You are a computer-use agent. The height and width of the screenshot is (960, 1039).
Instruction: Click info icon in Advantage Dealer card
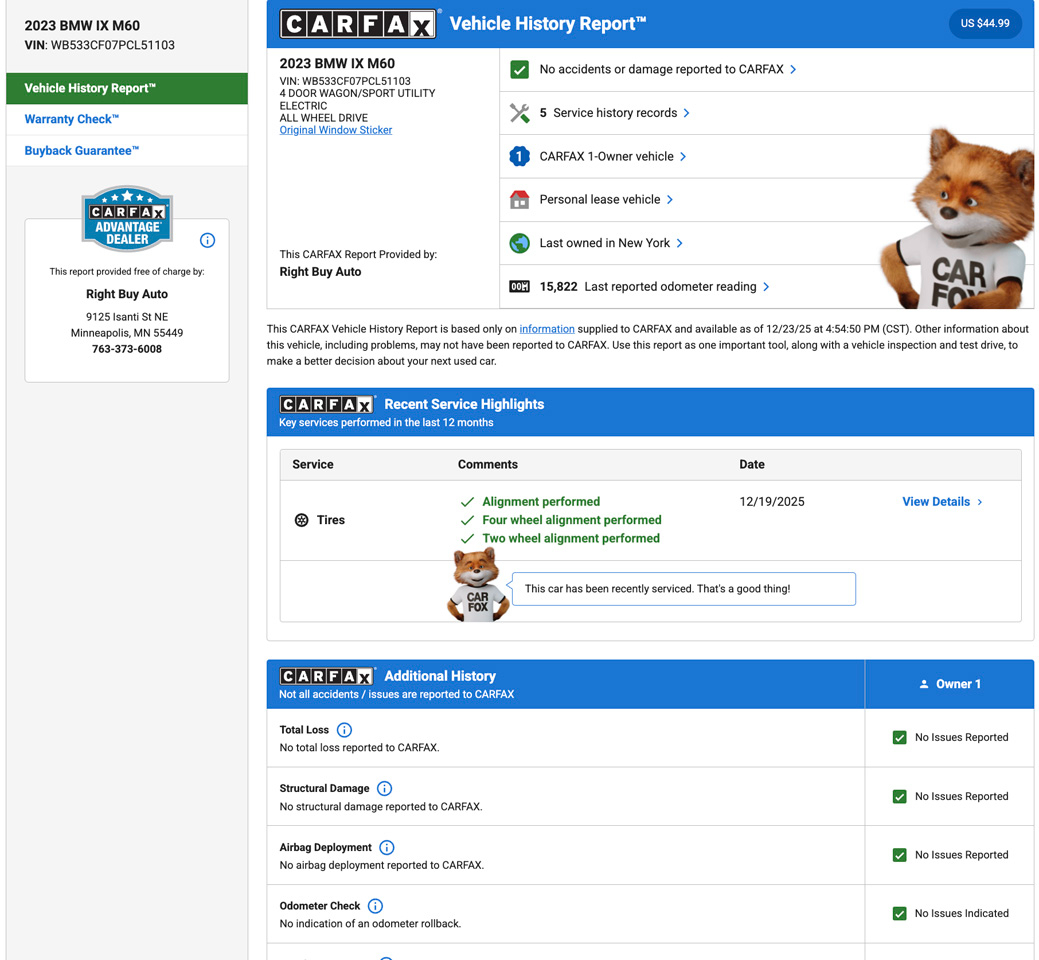coord(207,240)
